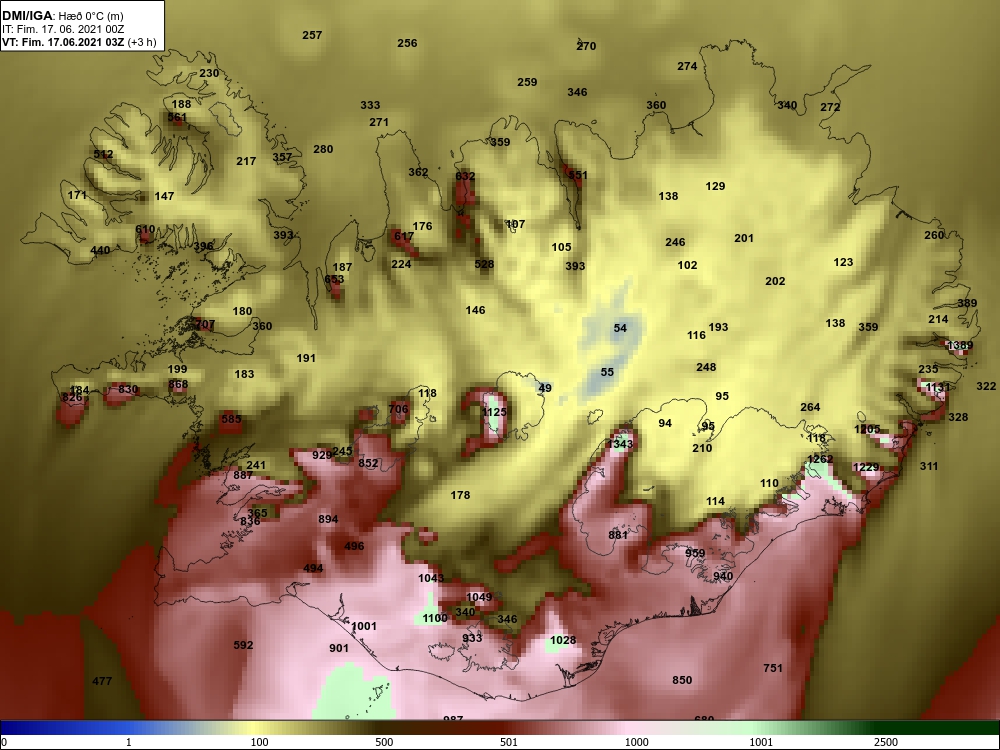
Task: Click the map value '528'
Action: click(x=484, y=264)
